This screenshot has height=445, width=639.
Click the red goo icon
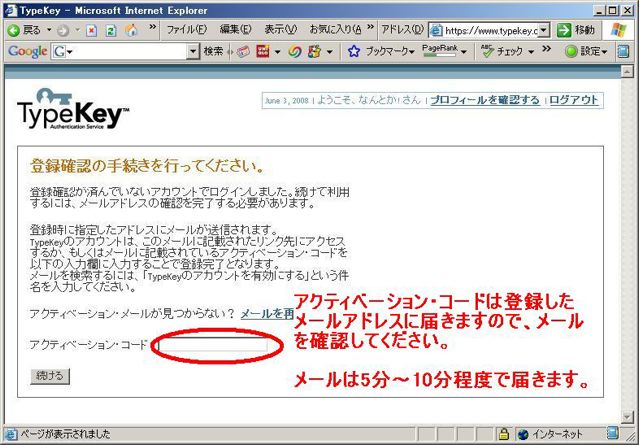263,51
